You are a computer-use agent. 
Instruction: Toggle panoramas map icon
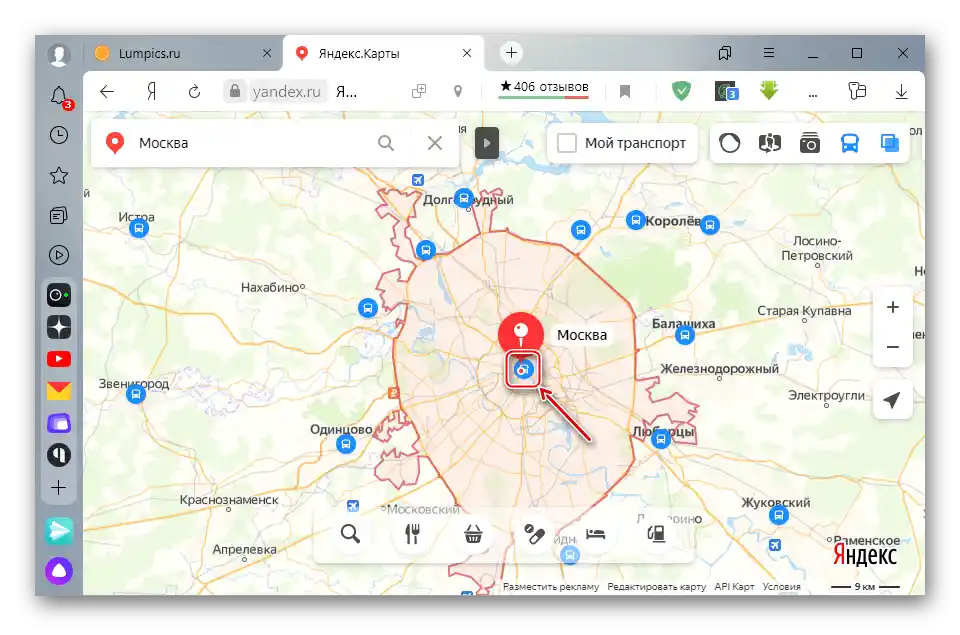tap(770, 143)
